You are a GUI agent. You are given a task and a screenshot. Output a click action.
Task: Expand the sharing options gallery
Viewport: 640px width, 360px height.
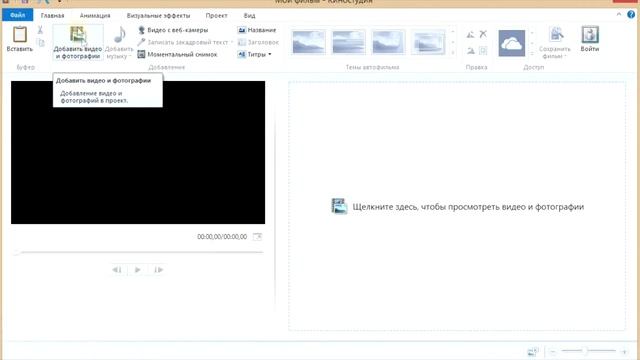(x=532, y=53)
